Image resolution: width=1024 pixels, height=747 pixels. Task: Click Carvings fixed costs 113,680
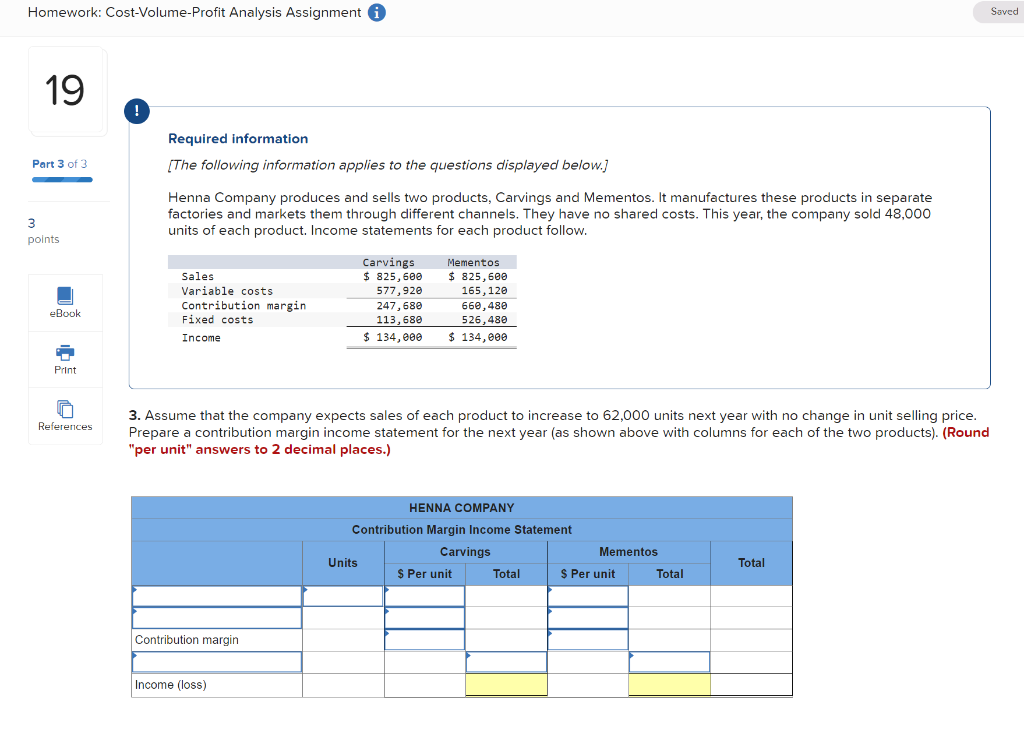[399, 319]
